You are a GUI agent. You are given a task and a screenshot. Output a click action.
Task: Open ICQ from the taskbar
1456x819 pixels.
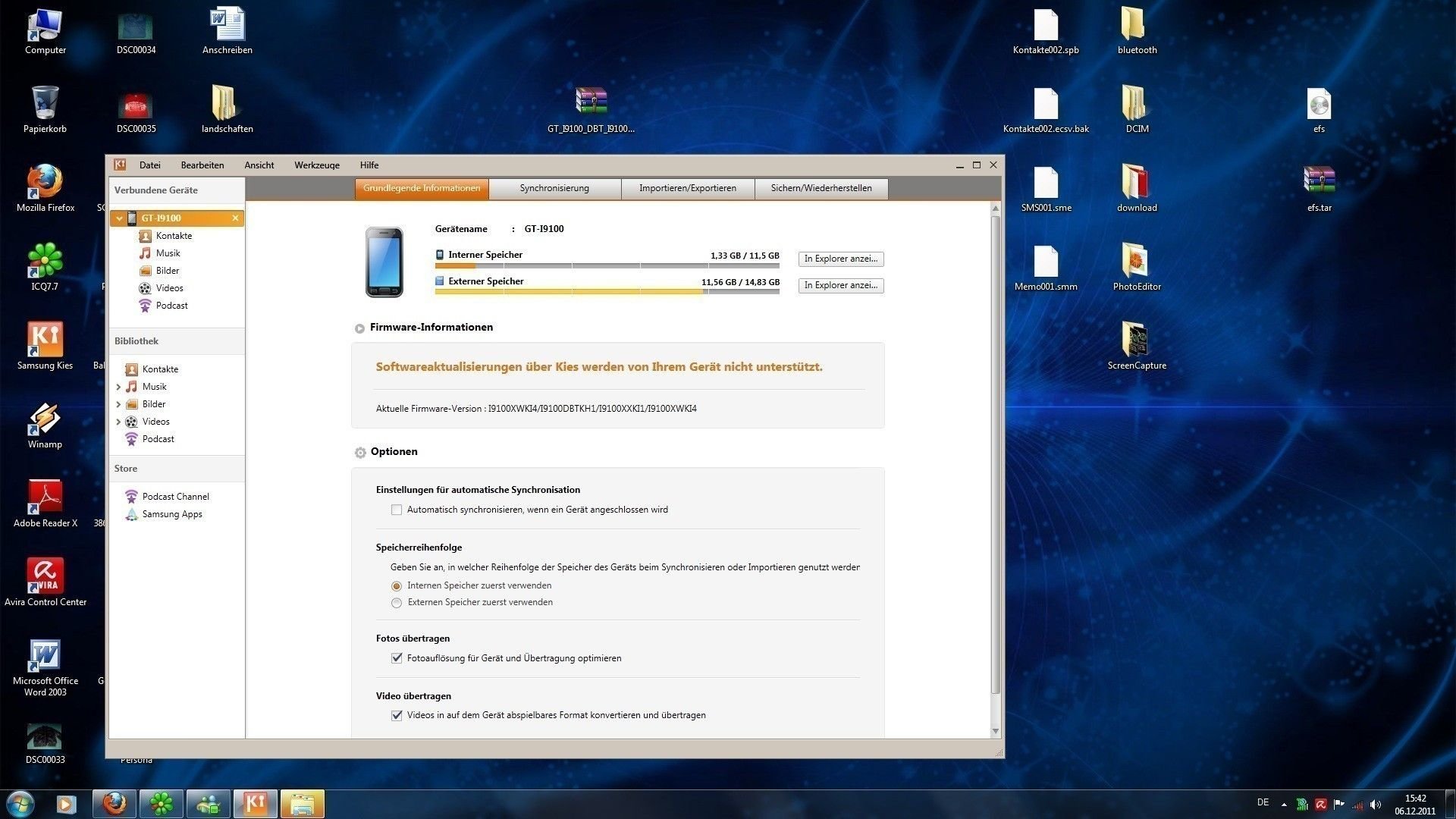[x=162, y=804]
